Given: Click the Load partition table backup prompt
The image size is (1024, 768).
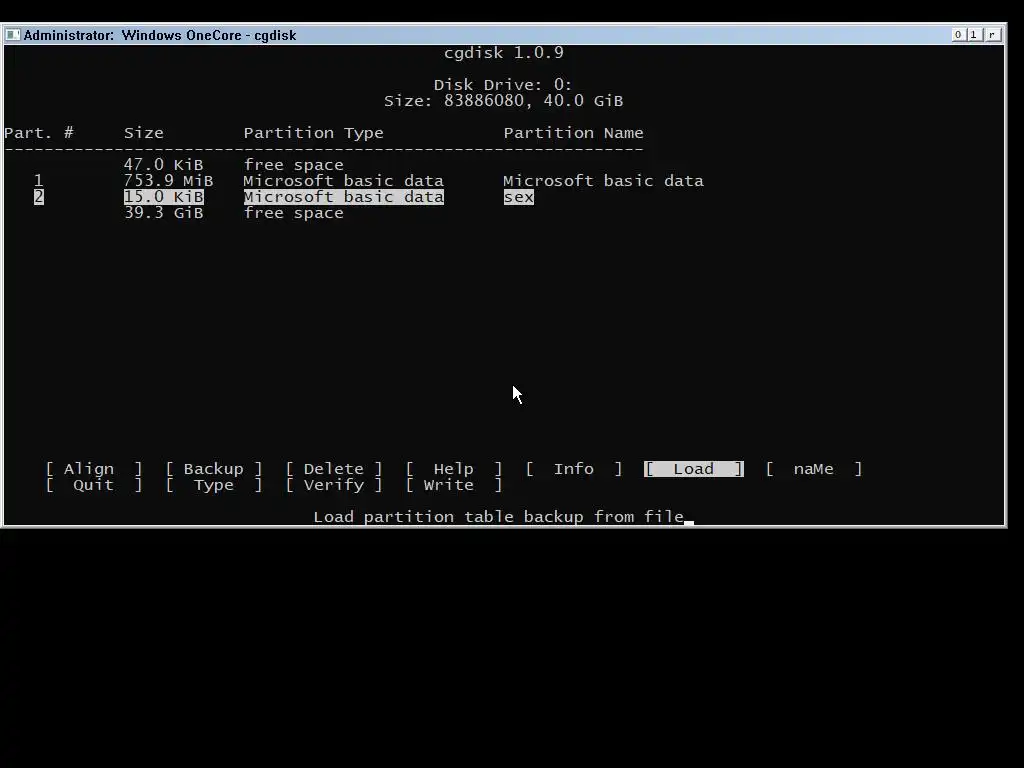Looking at the screenshot, I should [498, 517].
